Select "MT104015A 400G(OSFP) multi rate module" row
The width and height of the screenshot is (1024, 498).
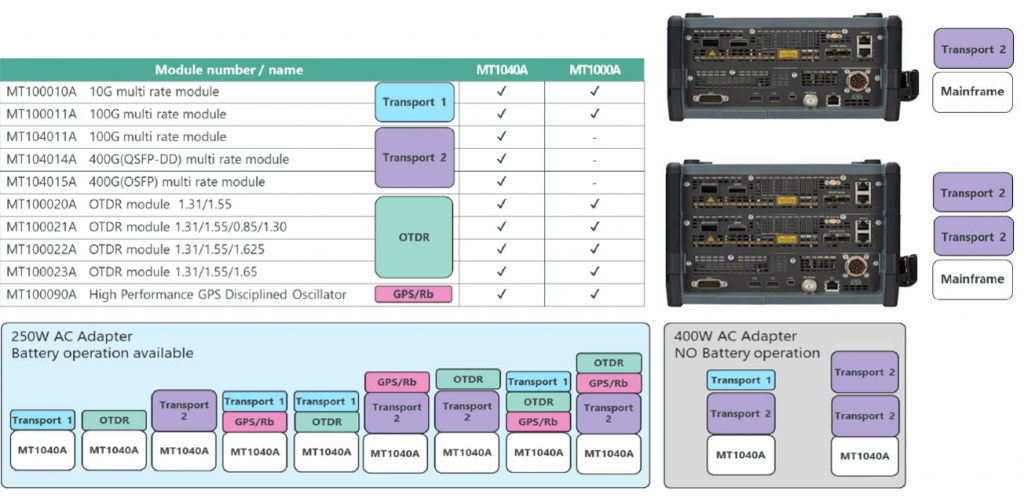322,182
